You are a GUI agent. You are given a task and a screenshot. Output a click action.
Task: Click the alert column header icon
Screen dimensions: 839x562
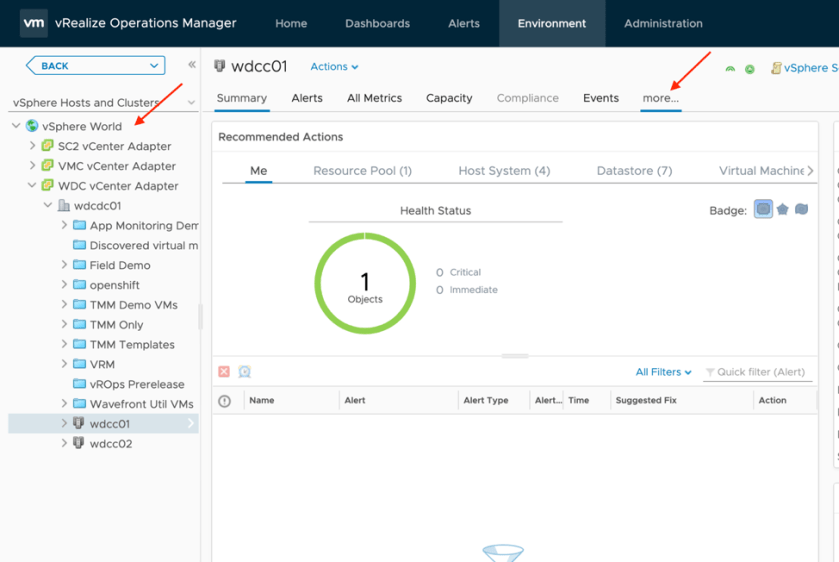point(225,401)
